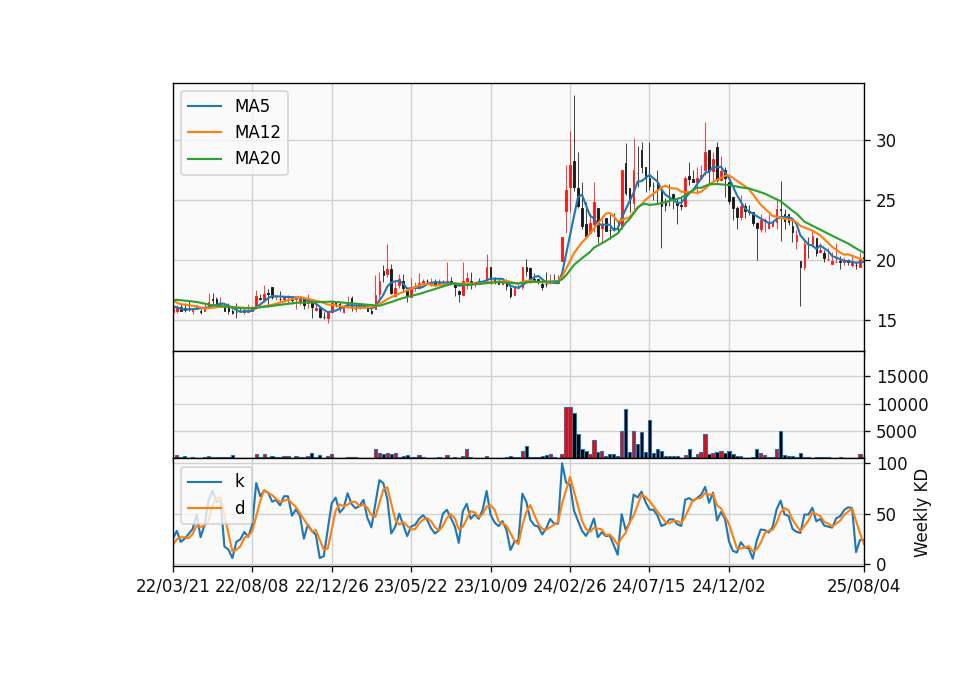The image size is (960, 690).
Task: Click the 23/10/09 date axis label
Action: [490, 586]
